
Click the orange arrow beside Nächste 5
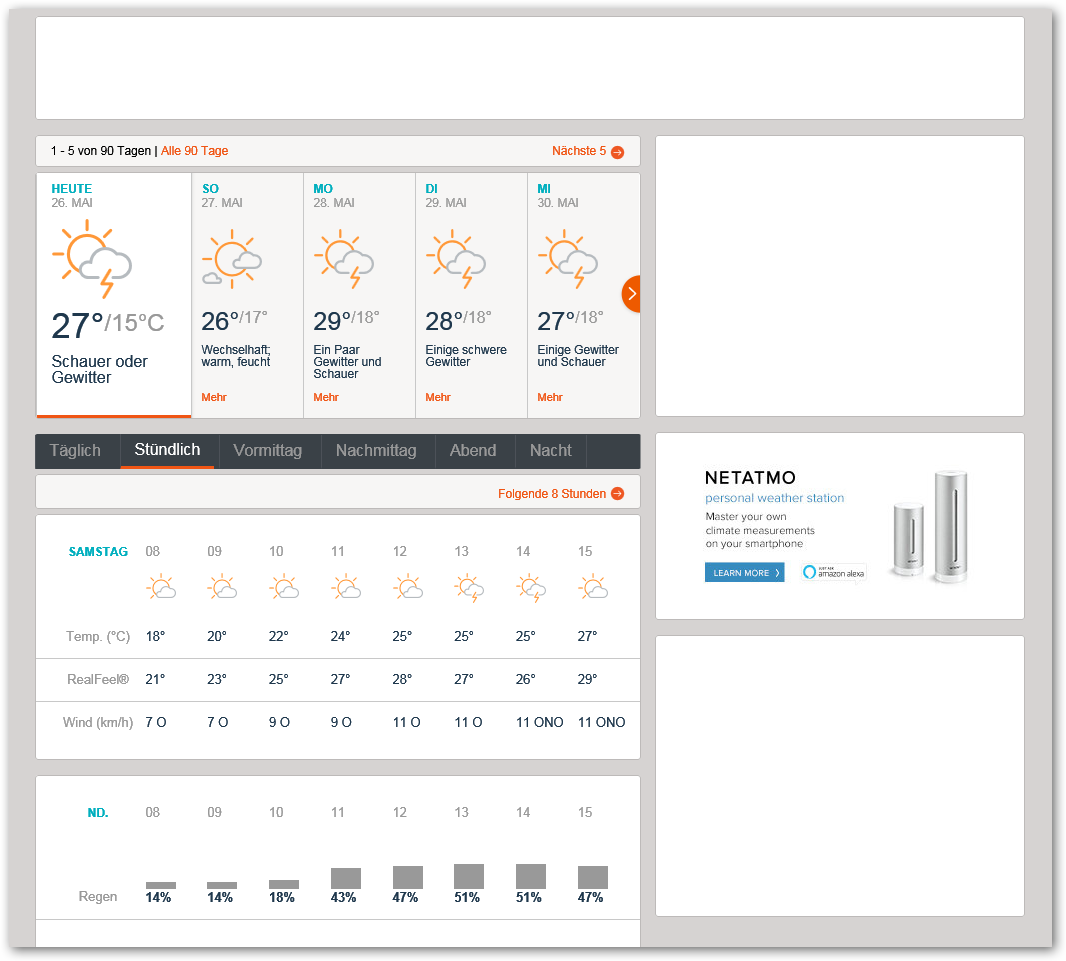click(x=617, y=152)
